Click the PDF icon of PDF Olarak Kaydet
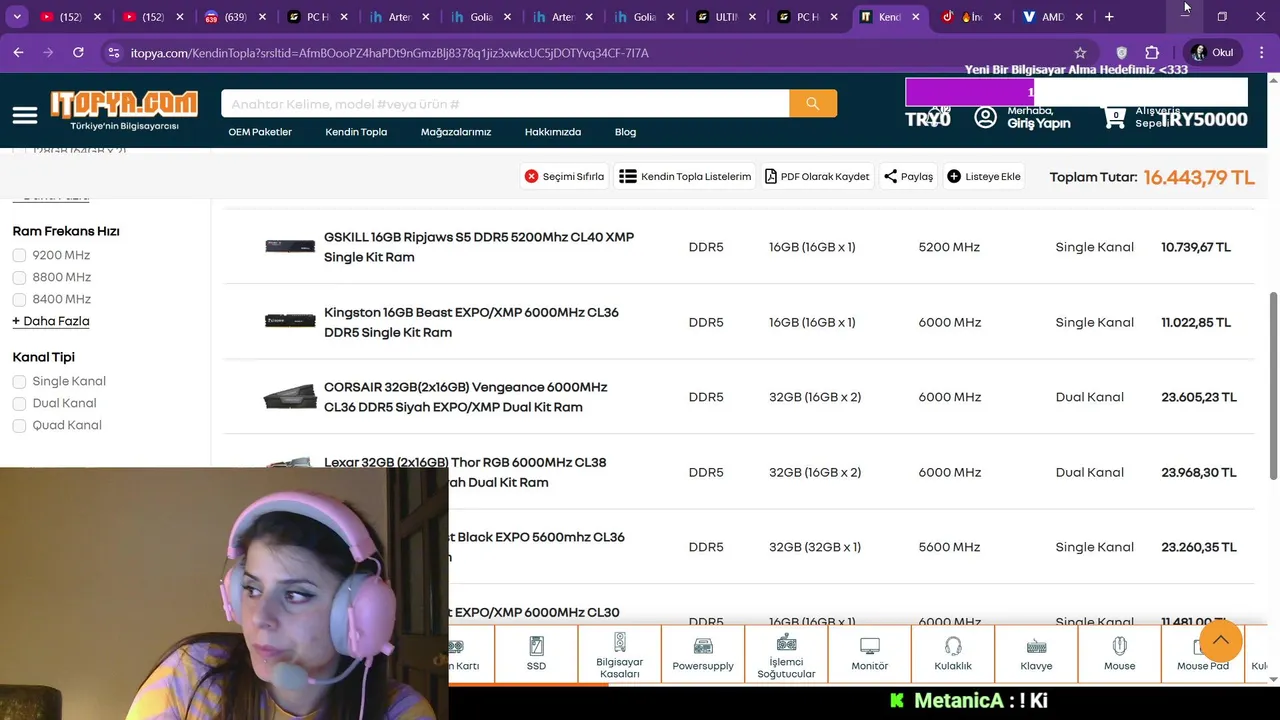Screen dimensions: 1280x720 771,176
